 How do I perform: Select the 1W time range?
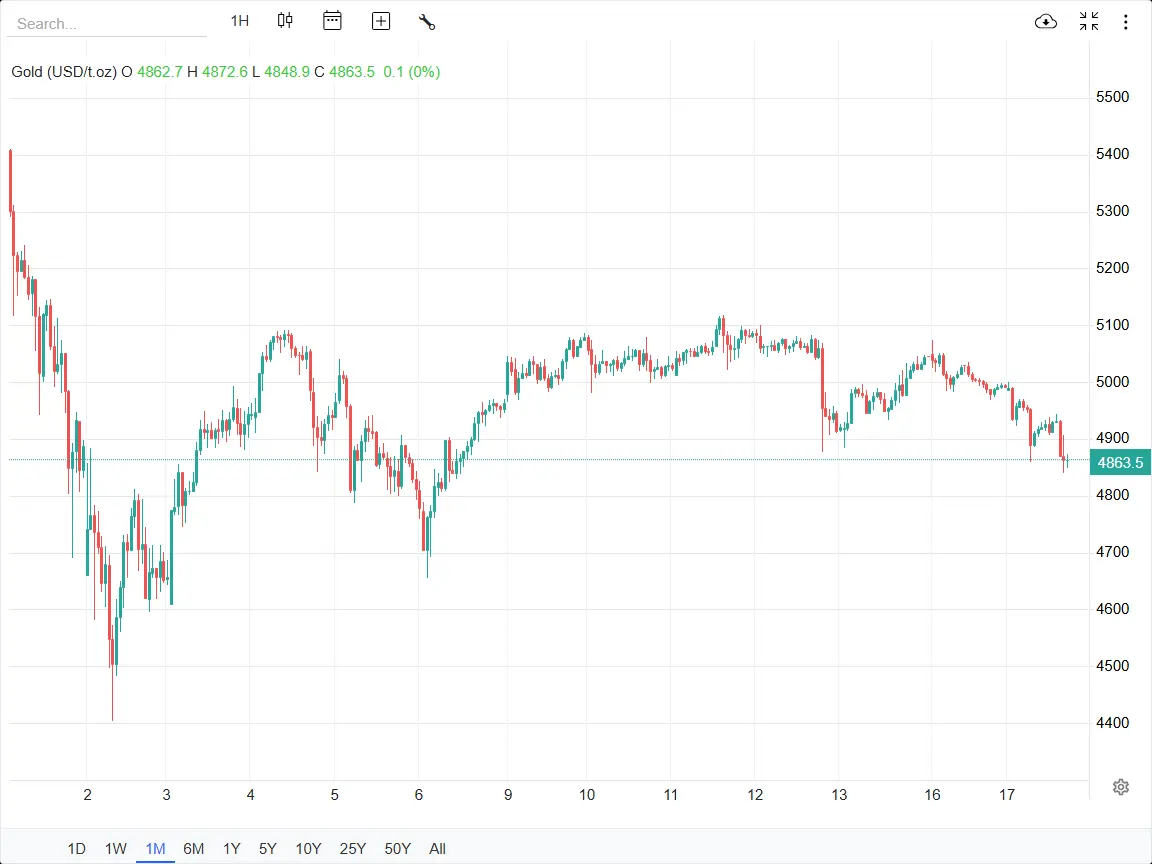[116, 849]
